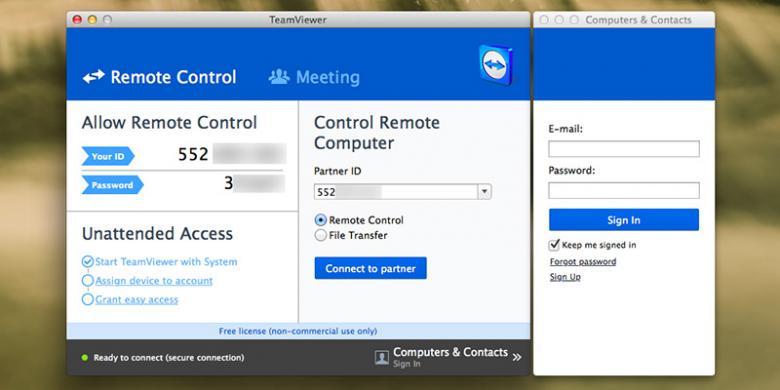
Task: Select the File Transfer radio button
Action: pos(321,235)
